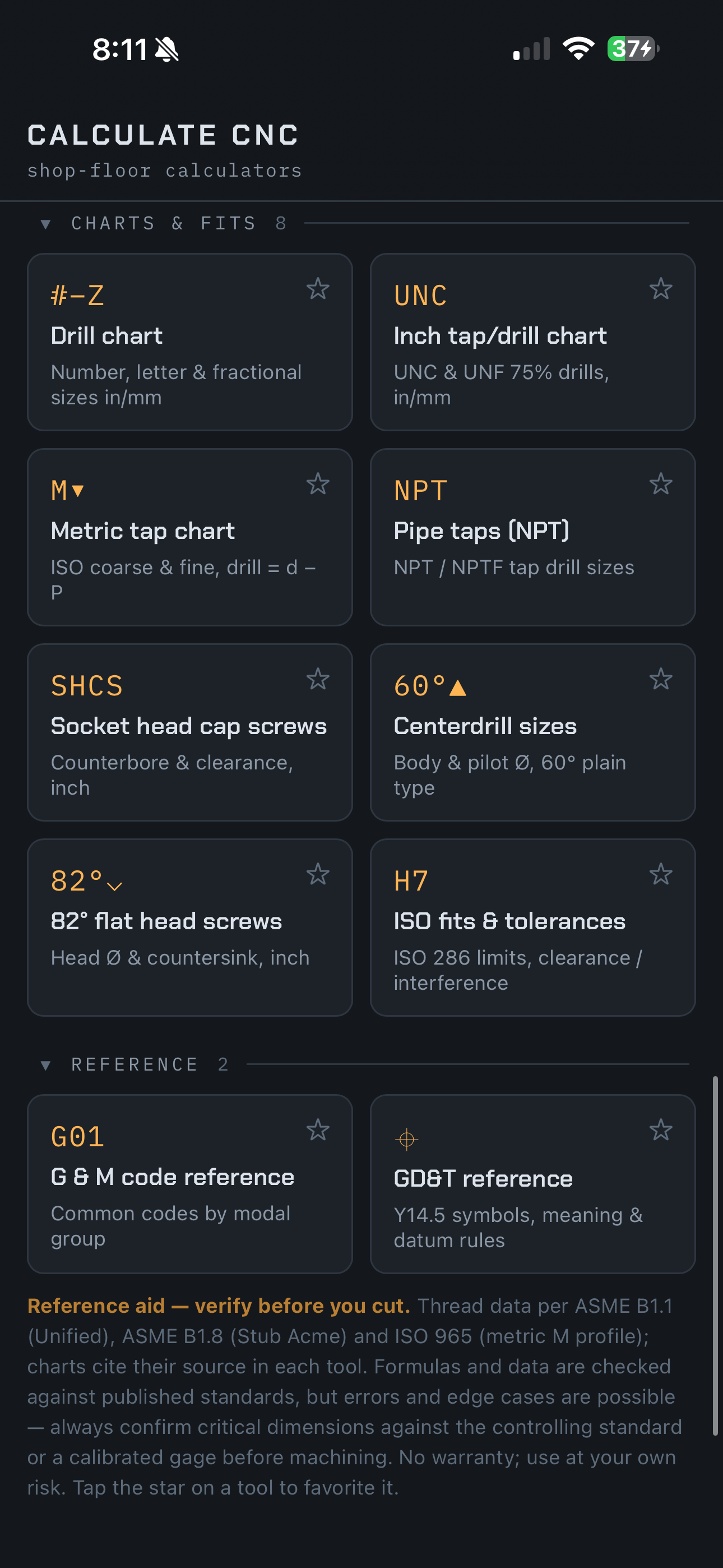Viewport: 723px width, 1568px height.
Task: Favorite Centerdrill sizes via star icon
Action: [660, 679]
